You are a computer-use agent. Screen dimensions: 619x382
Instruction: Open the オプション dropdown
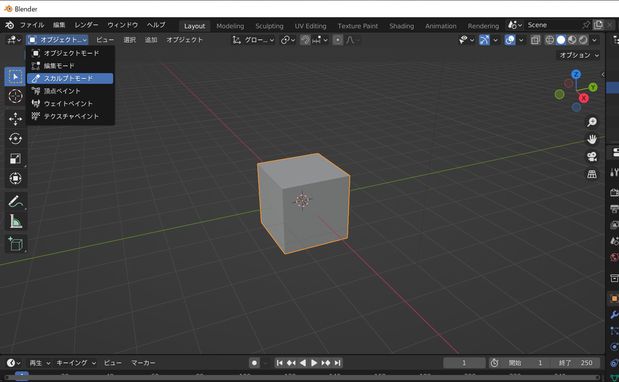pyautogui.click(x=579, y=55)
